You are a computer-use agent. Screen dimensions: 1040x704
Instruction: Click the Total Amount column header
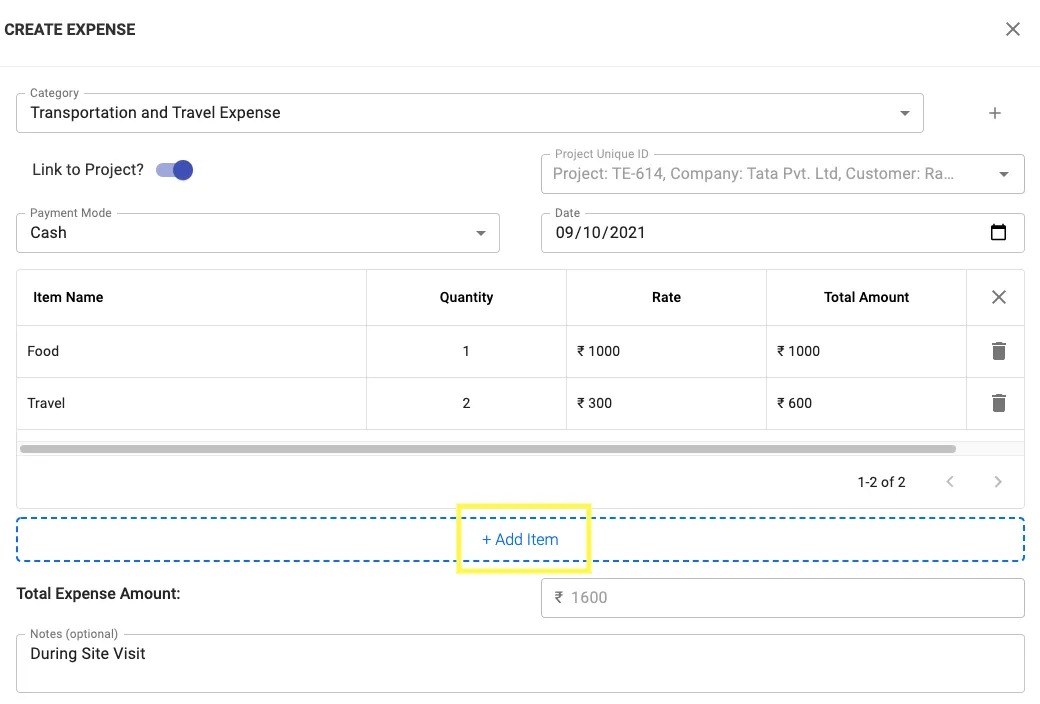(x=866, y=297)
